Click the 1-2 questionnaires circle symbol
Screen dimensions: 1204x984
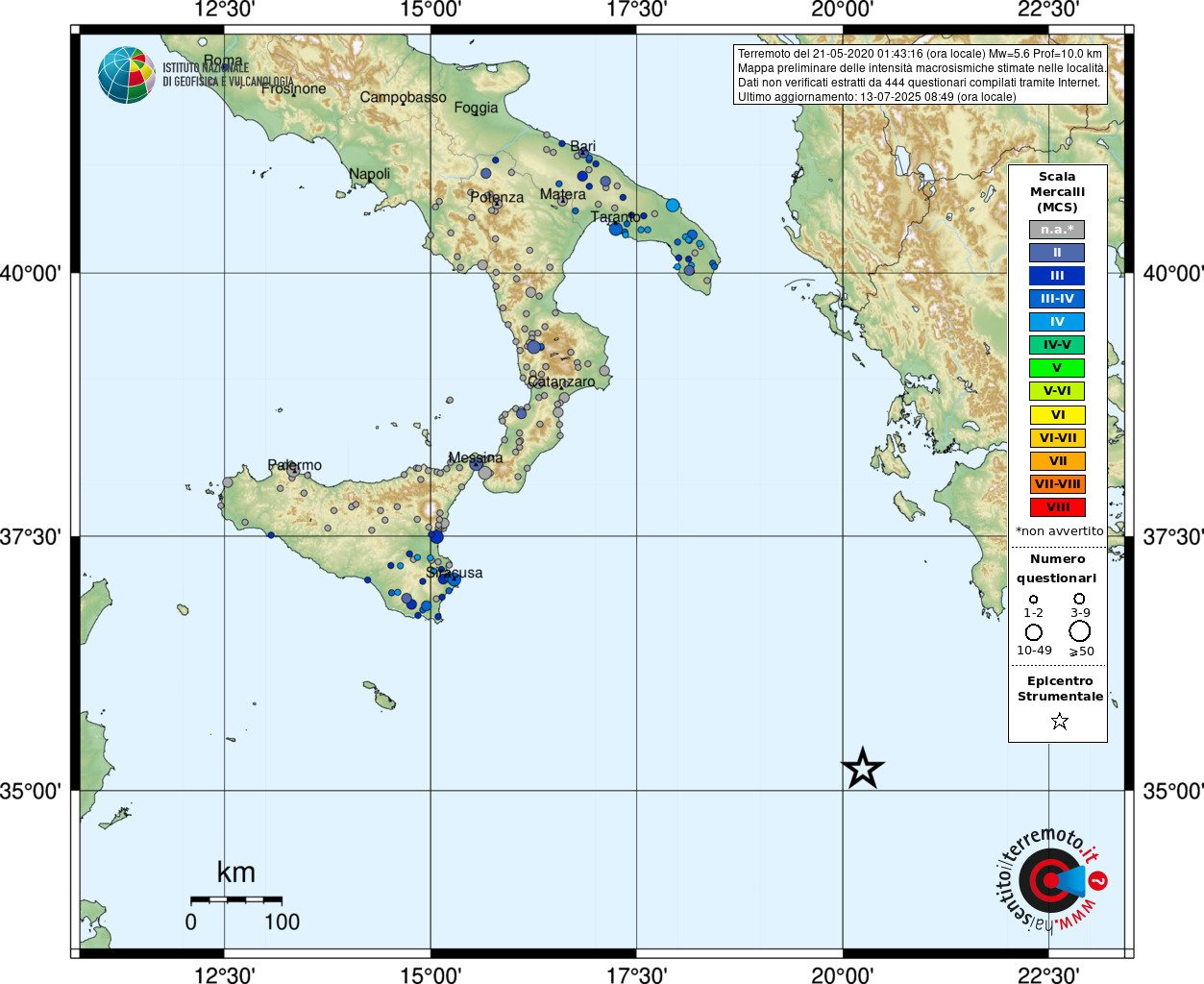(1033, 599)
